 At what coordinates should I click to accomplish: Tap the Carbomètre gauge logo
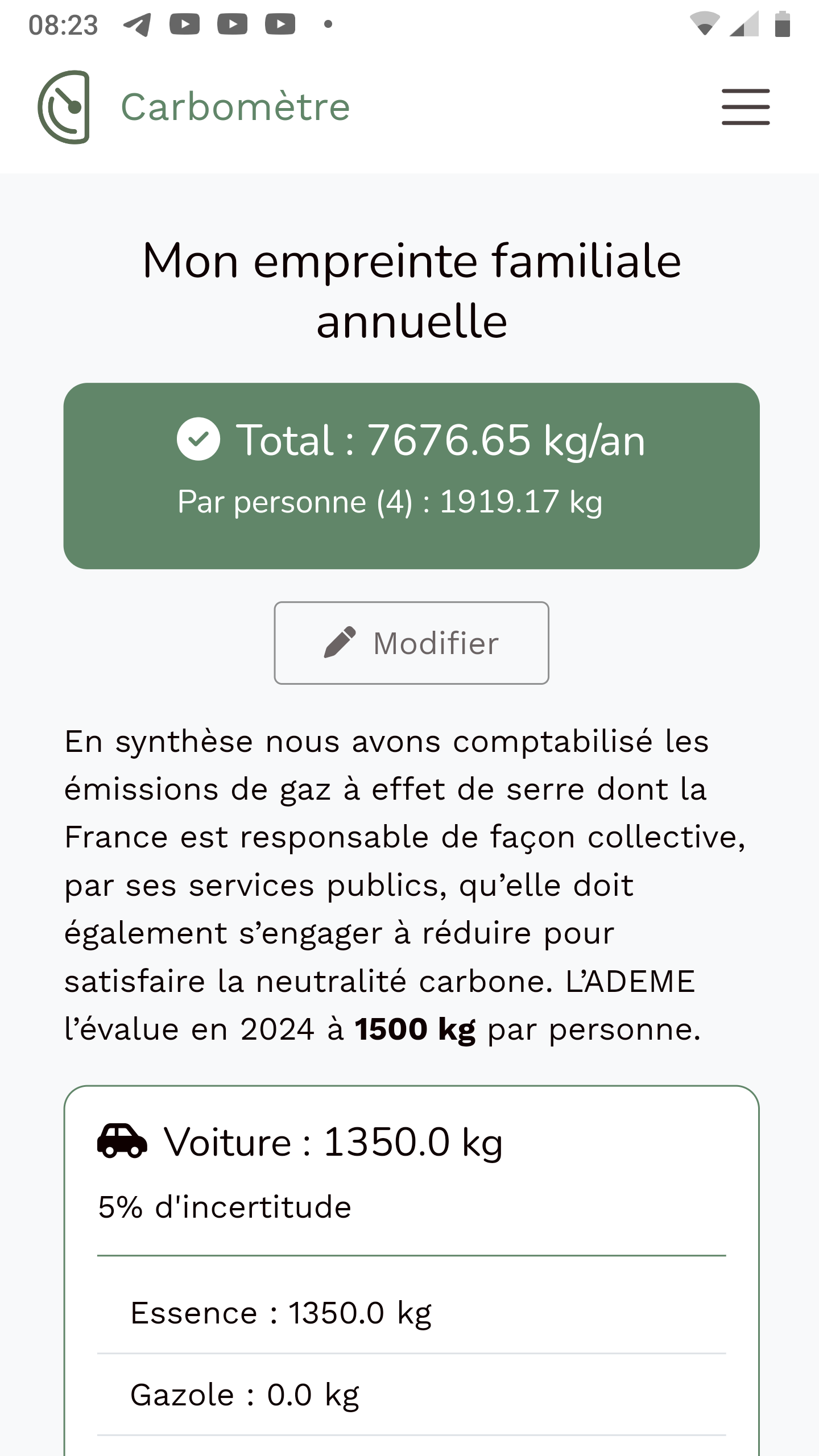click(x=64, y=107)
